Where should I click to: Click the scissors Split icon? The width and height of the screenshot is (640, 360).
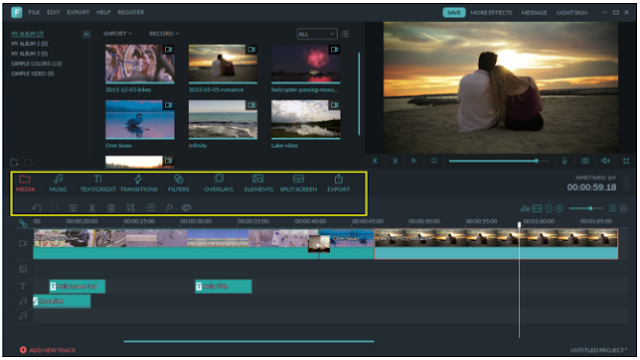point(92,208)
